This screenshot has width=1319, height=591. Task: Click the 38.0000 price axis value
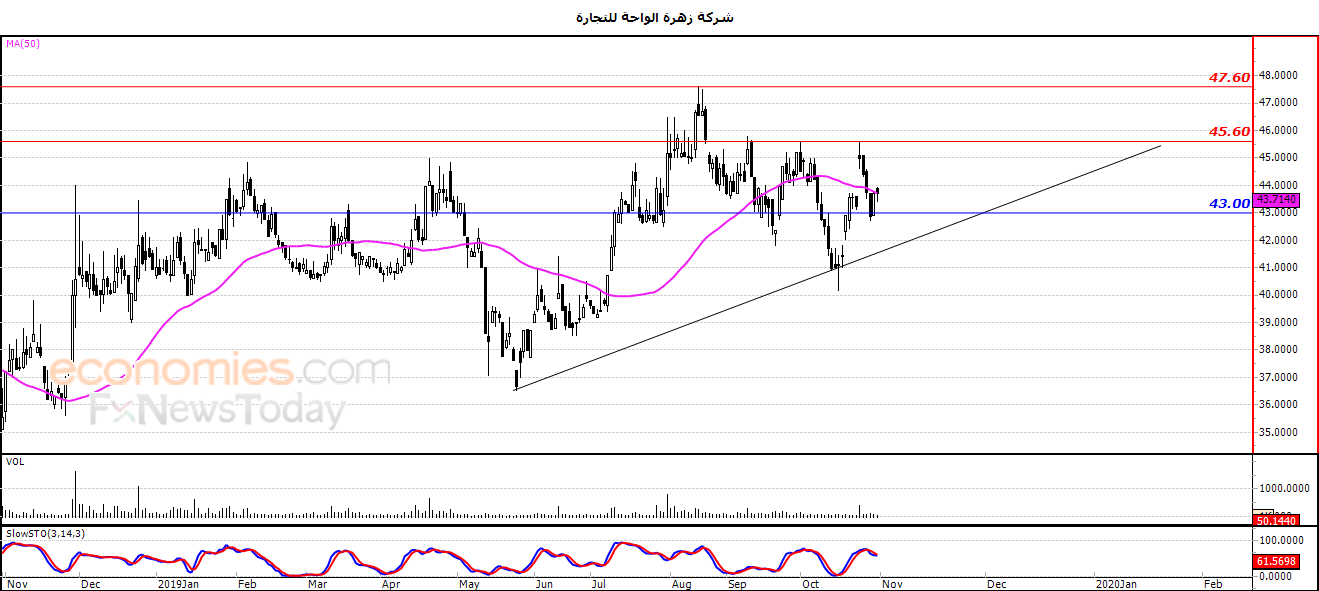[1279, 350]
